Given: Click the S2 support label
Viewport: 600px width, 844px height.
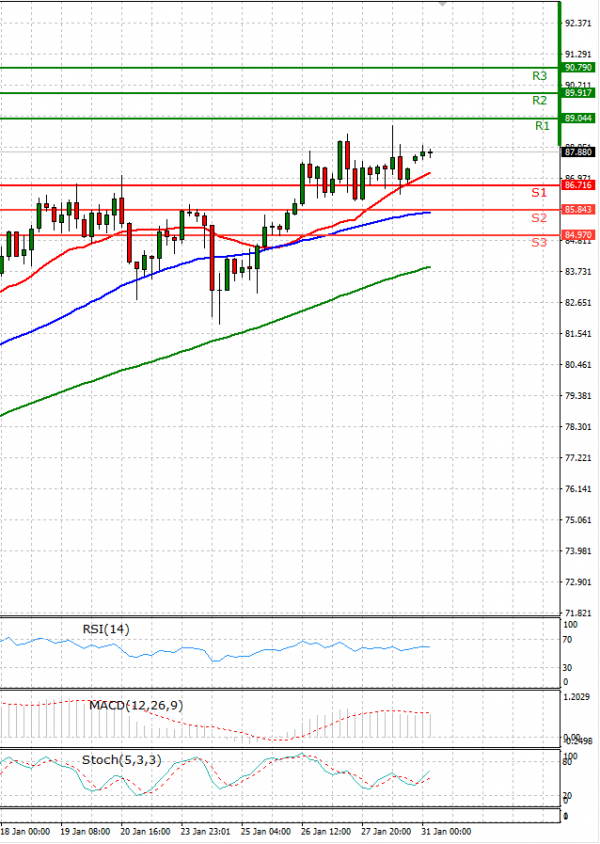Looking at the screenshot, I should coord(539,218).
